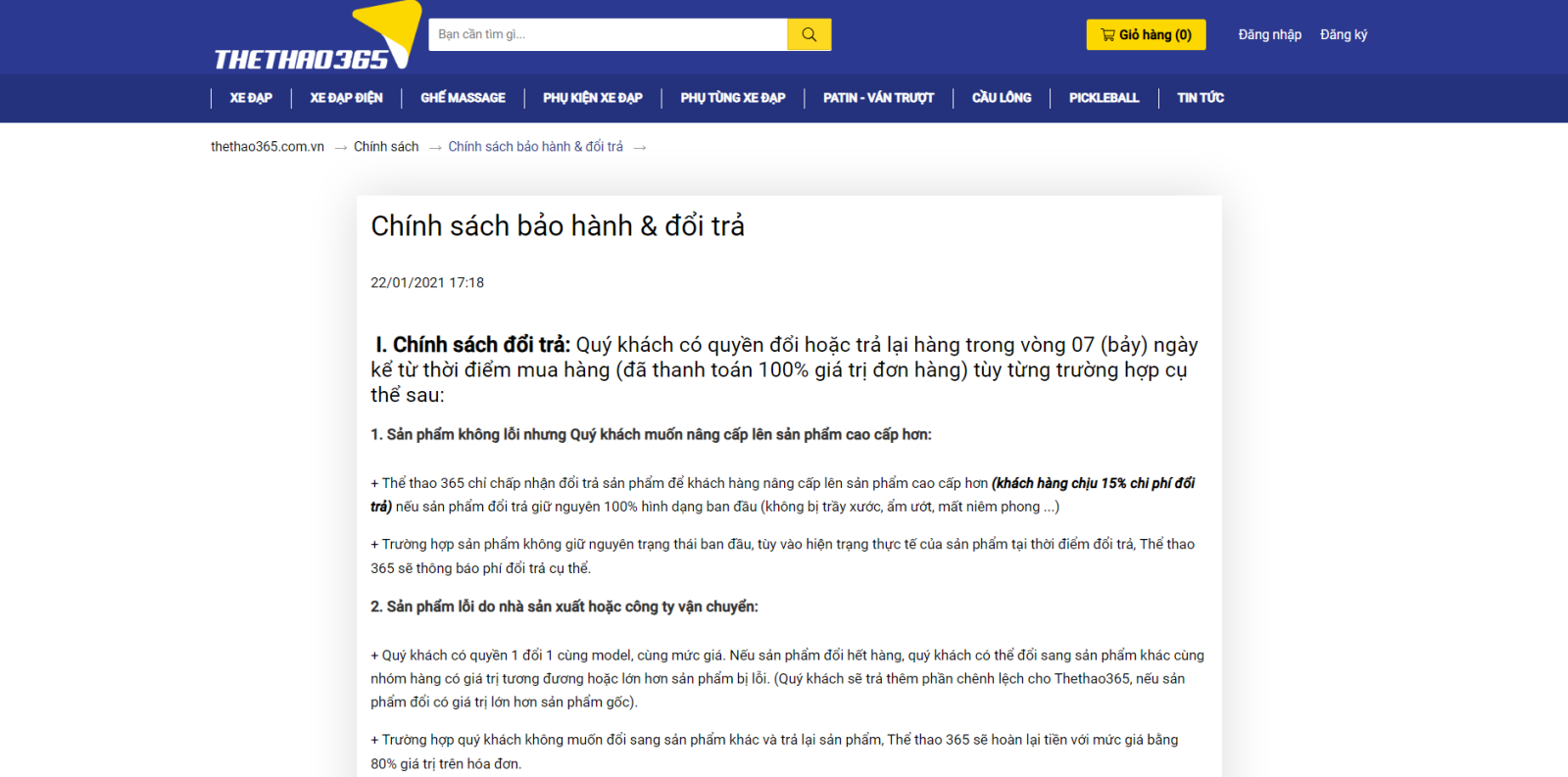Open PHỤ TÙNG XE ĐẠP category
1568x777 pixels.
click(x=732, y=98)
